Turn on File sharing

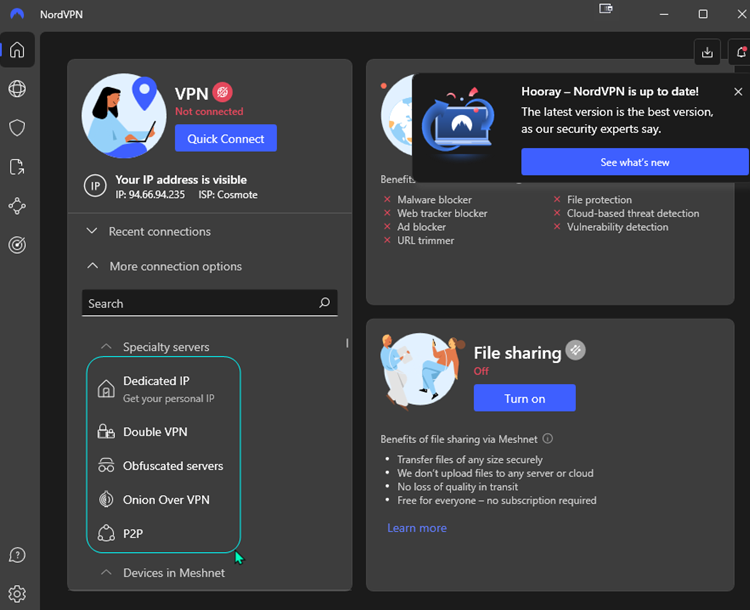525,398
